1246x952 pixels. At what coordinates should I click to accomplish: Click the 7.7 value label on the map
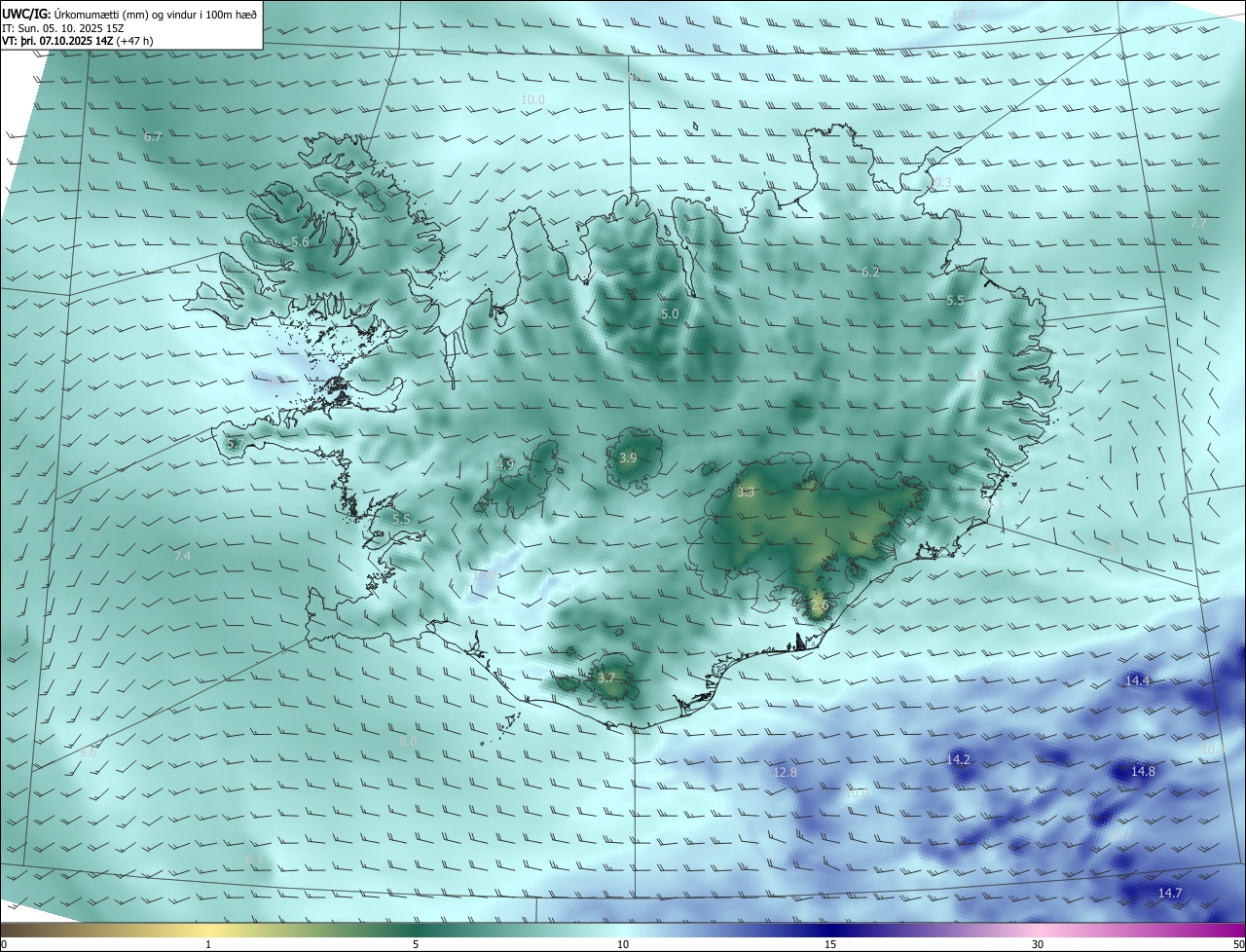click(1198, 223)
